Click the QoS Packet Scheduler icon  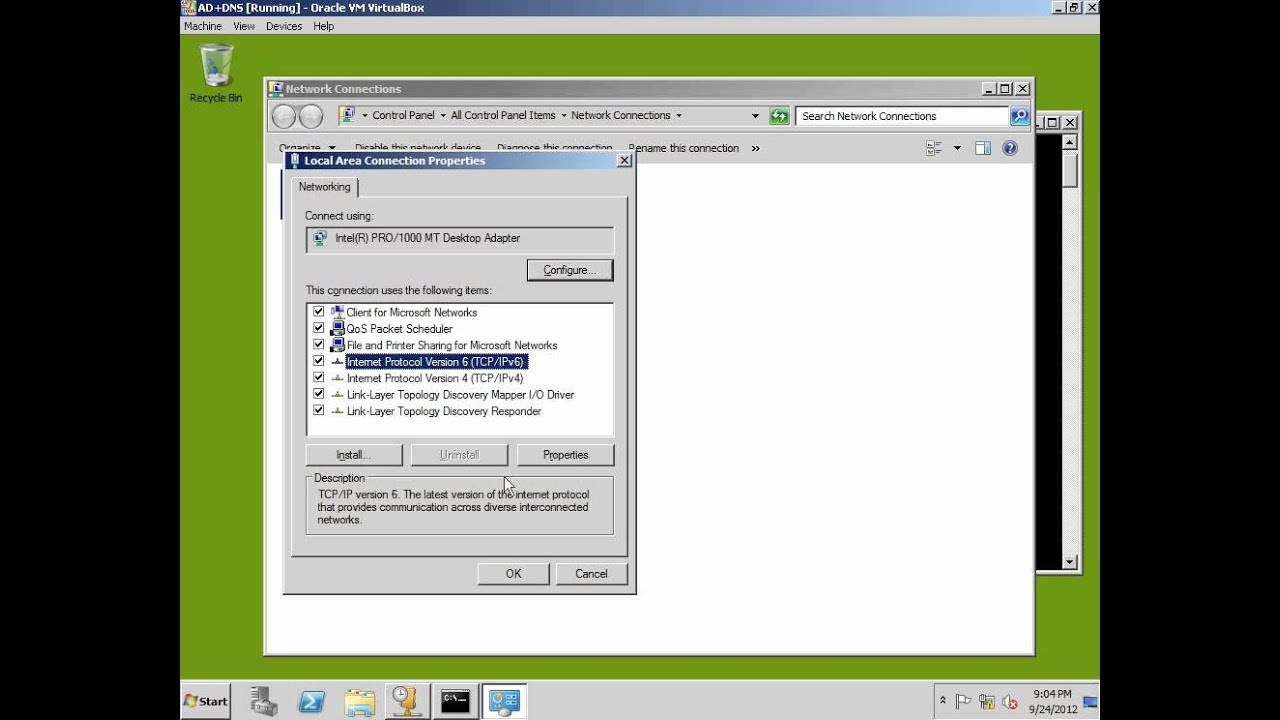tap(337, 328)
